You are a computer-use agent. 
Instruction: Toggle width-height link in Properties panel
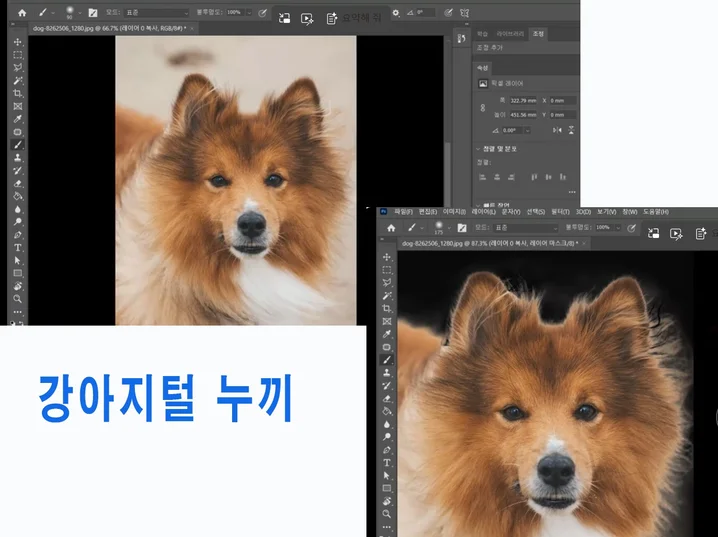(482, 108)
